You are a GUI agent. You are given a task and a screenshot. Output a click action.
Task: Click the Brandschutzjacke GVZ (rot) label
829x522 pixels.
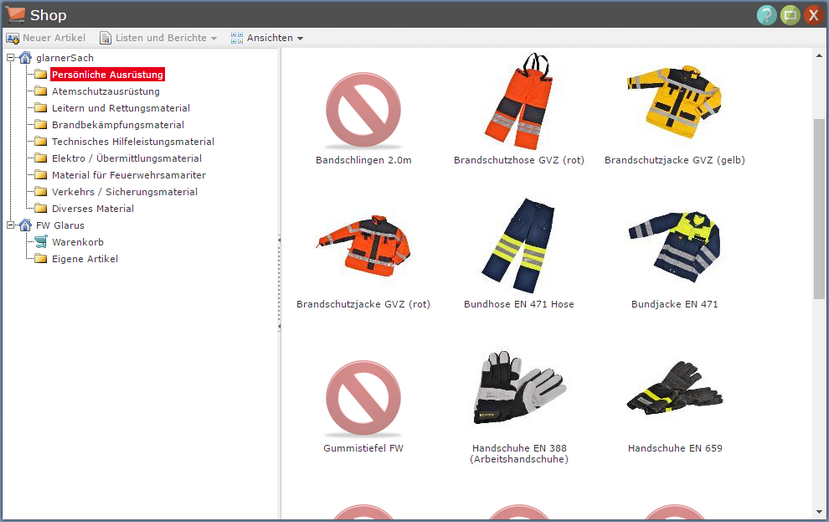pos(363,304)
